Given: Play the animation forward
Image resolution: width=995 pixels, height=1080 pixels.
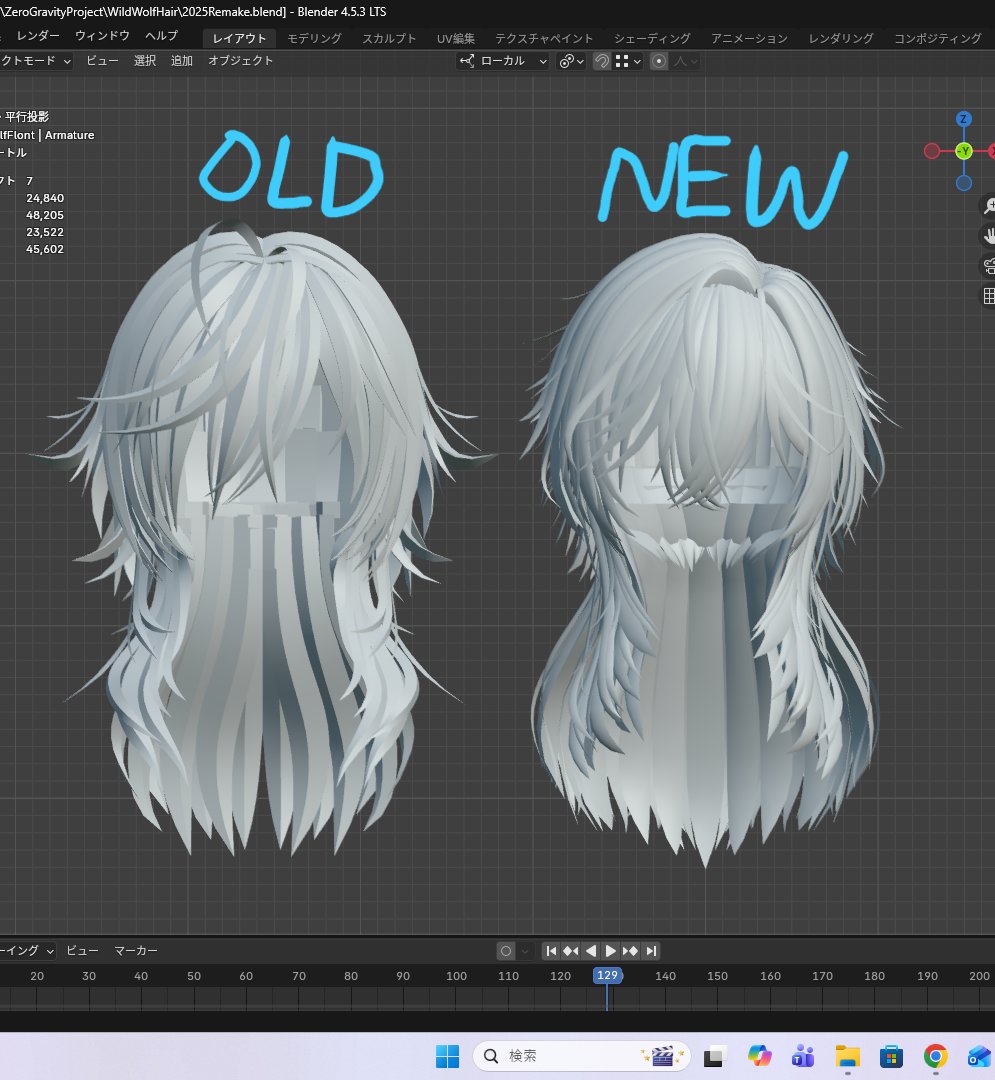Looking at the screenshot, I should (610, 951).
